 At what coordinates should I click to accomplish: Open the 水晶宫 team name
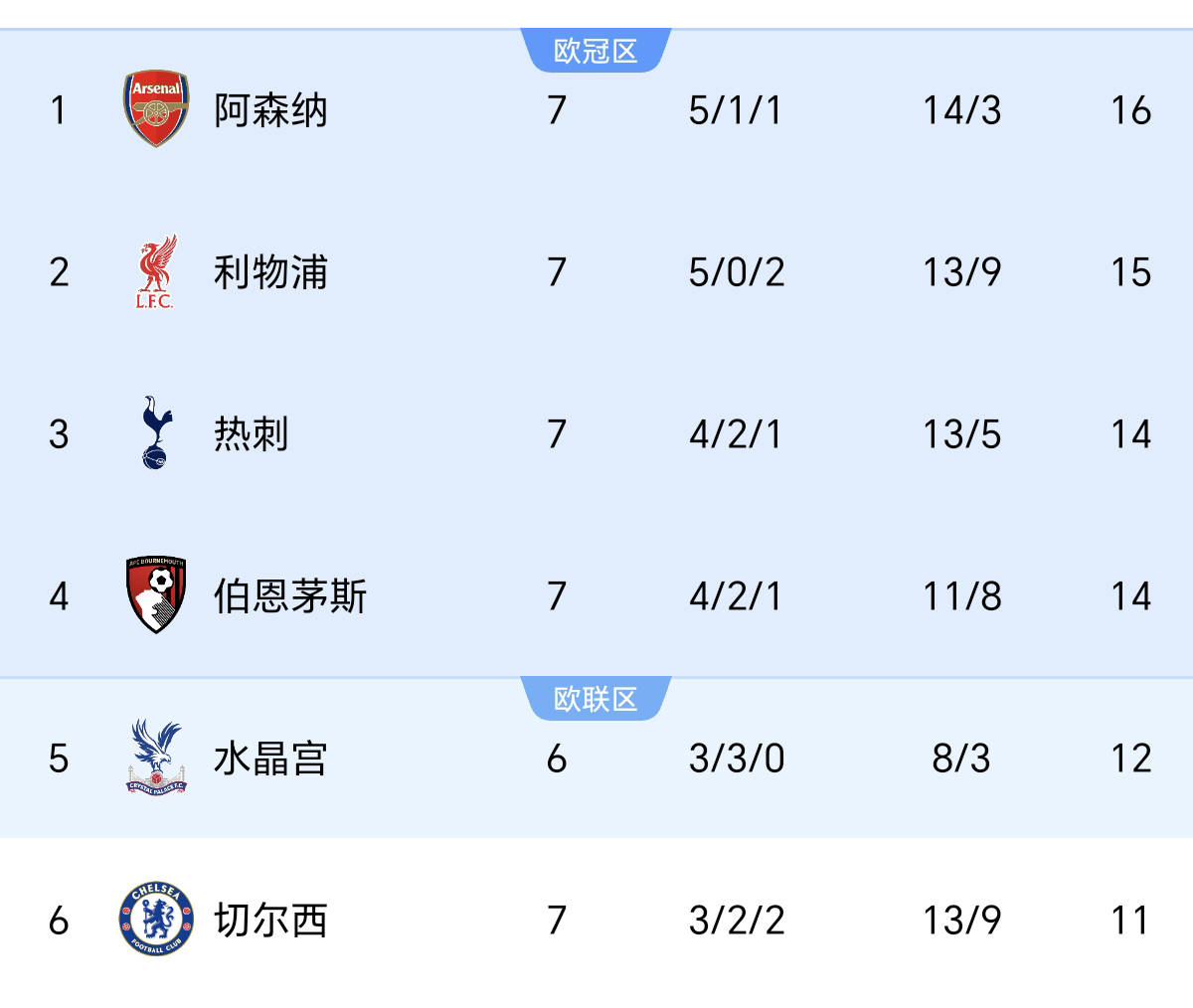tap(270, 758)
